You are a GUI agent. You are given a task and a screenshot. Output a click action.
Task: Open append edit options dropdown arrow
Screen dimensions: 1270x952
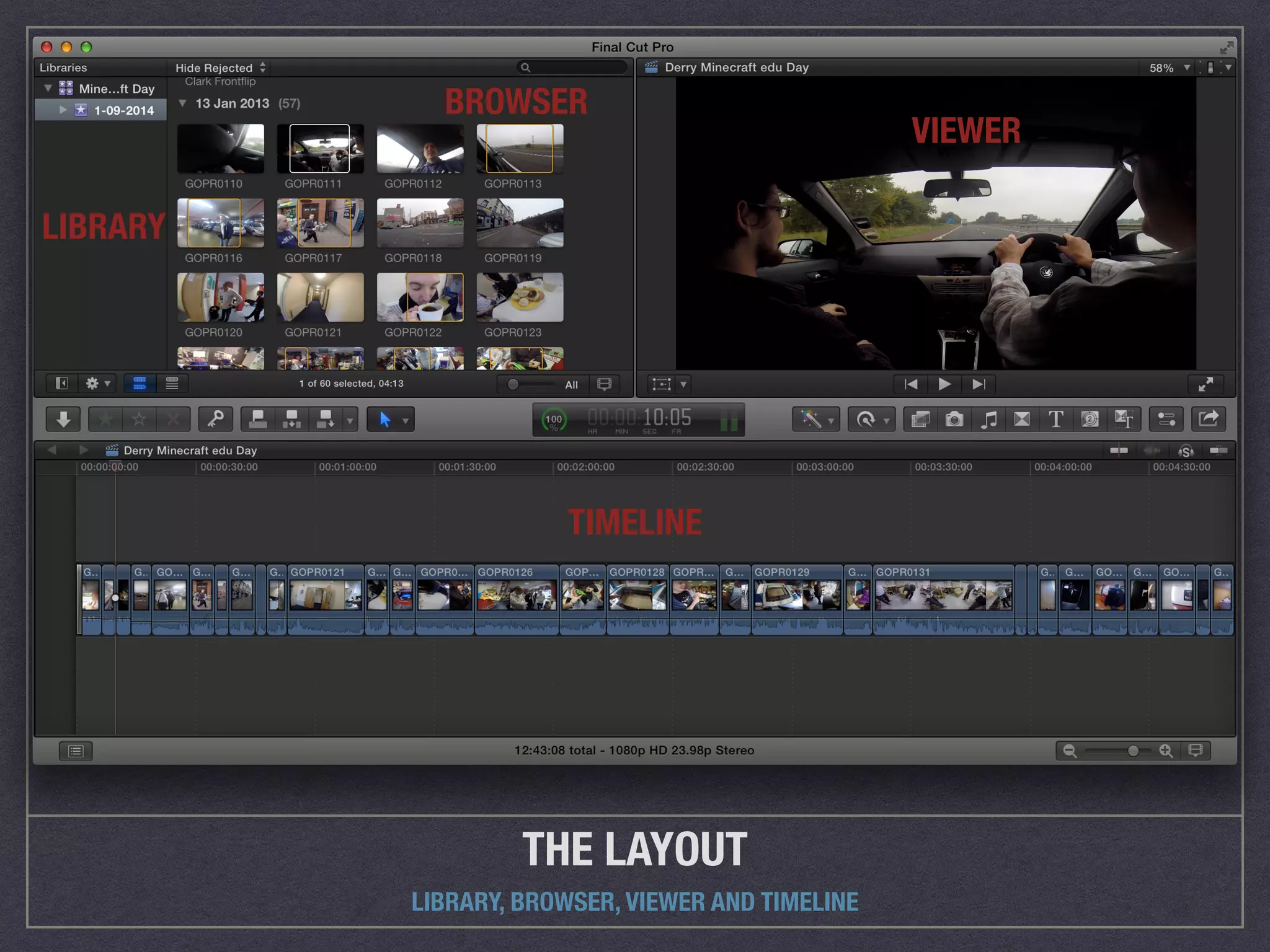[350, 420]
